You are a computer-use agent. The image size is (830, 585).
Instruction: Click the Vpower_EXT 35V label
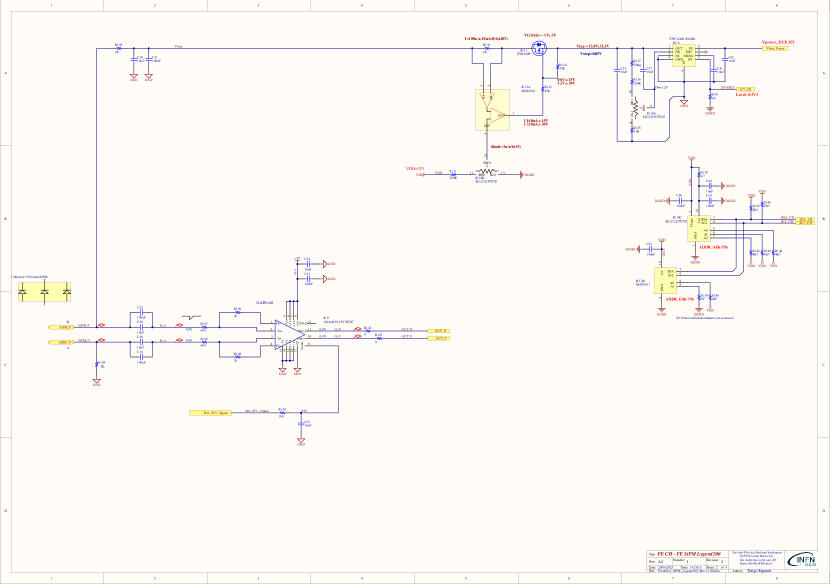(778, 42)
